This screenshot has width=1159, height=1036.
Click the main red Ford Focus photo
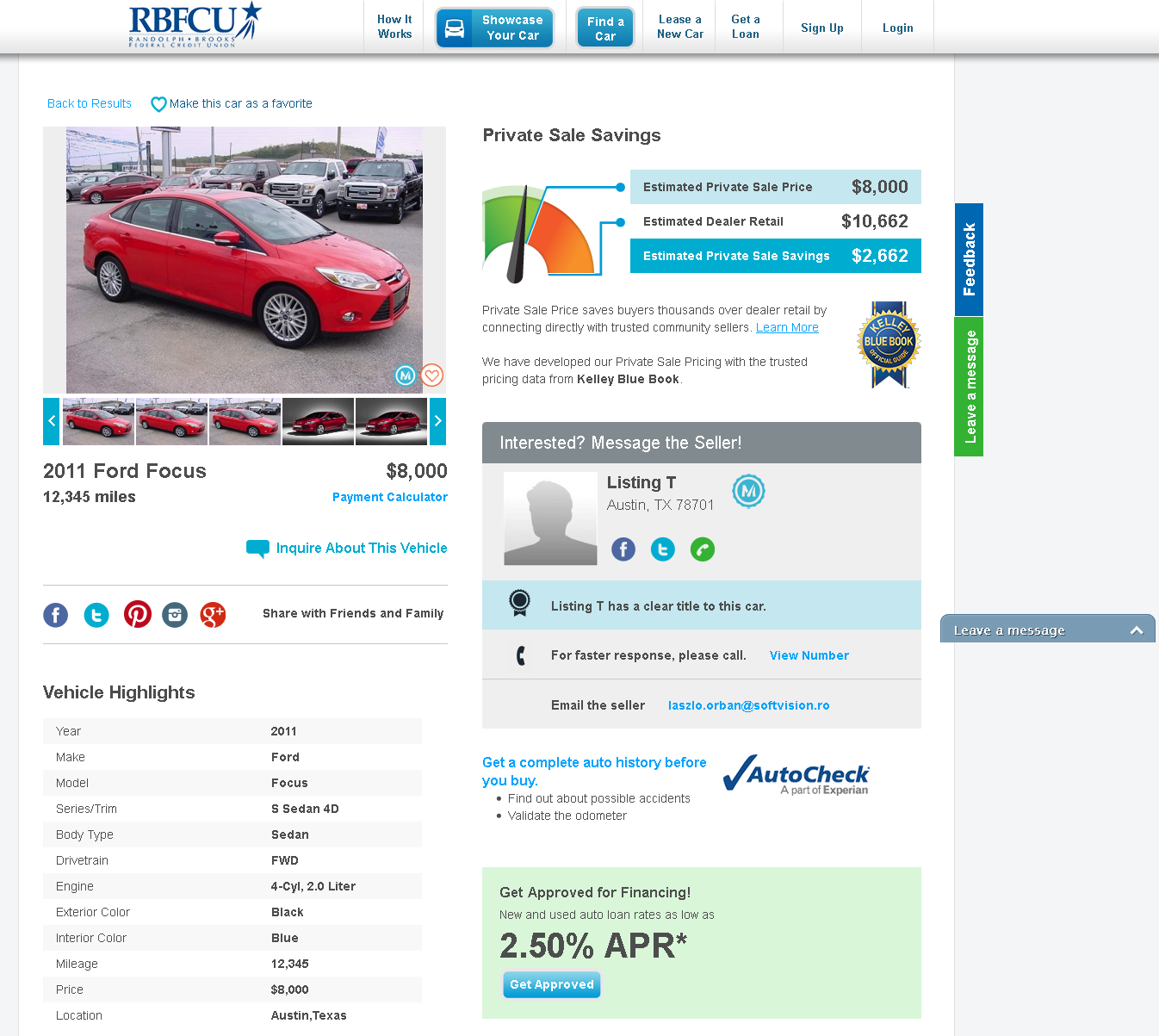coord(245,260)
